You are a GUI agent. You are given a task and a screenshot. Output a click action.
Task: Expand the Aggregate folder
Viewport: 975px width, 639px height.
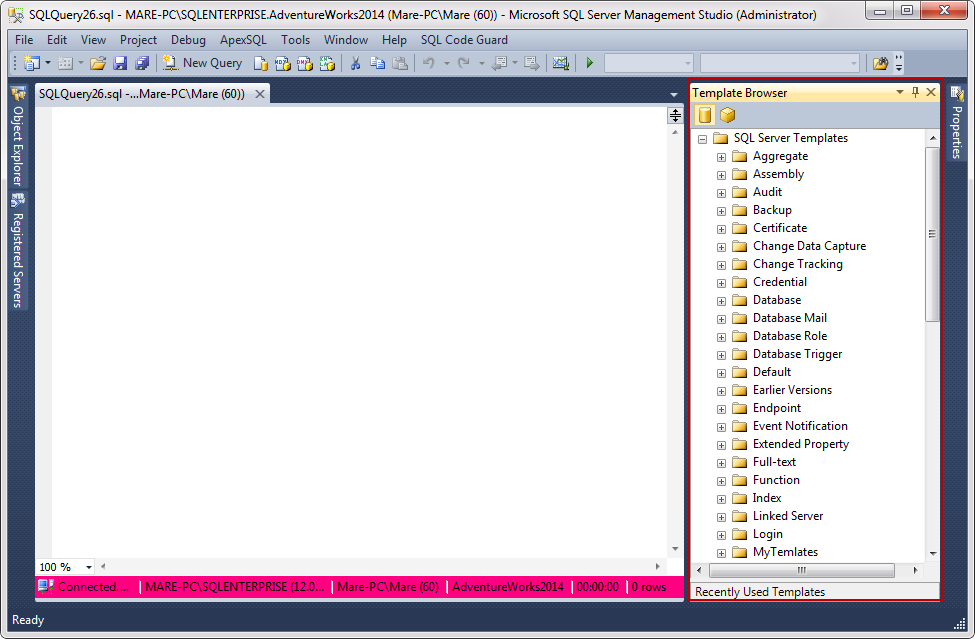(x=721, y=157)
